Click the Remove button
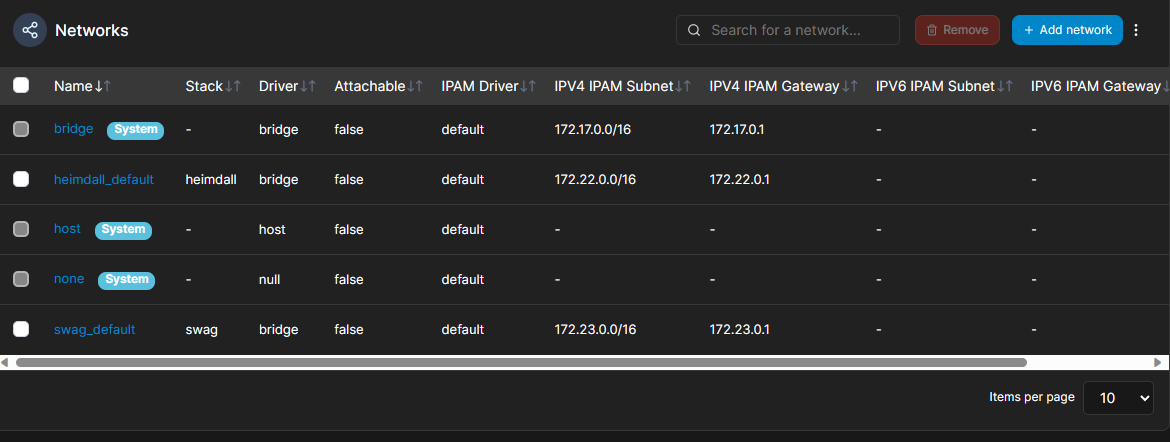This screenshot has height=442, width=1170. (957, 30)
